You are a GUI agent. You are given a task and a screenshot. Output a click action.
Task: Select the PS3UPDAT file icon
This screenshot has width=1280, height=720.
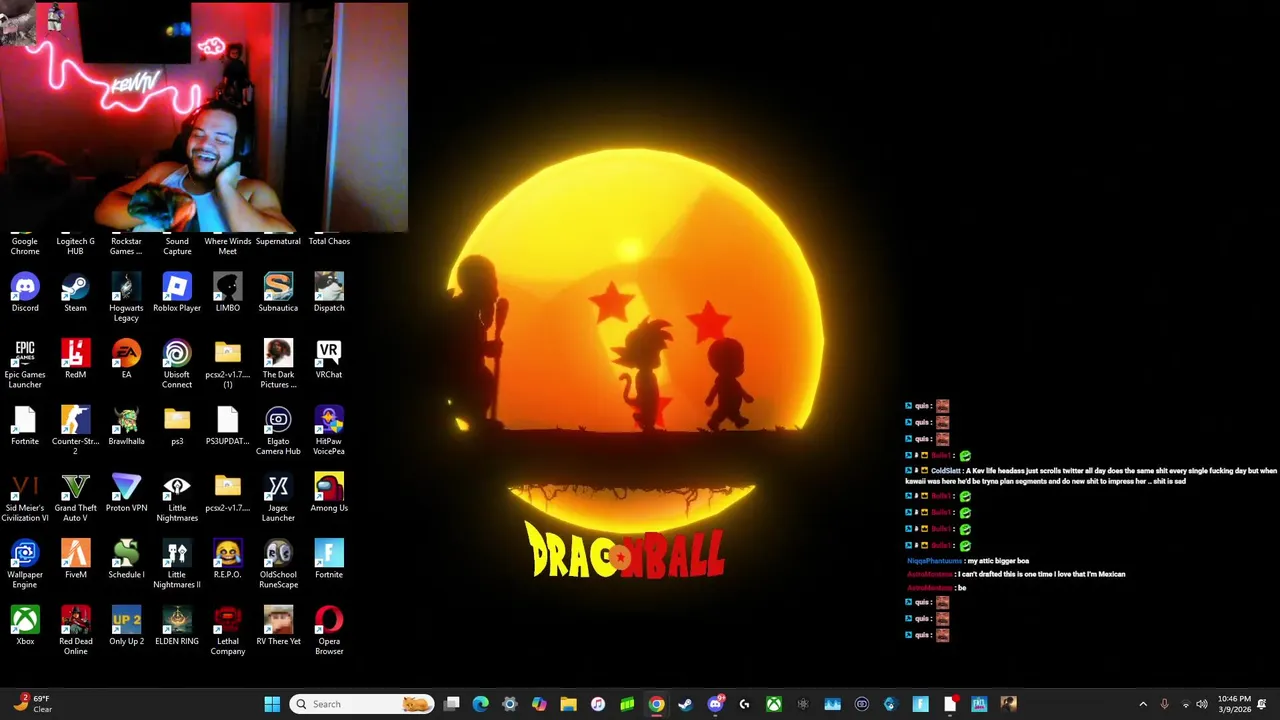click(228, 426)
